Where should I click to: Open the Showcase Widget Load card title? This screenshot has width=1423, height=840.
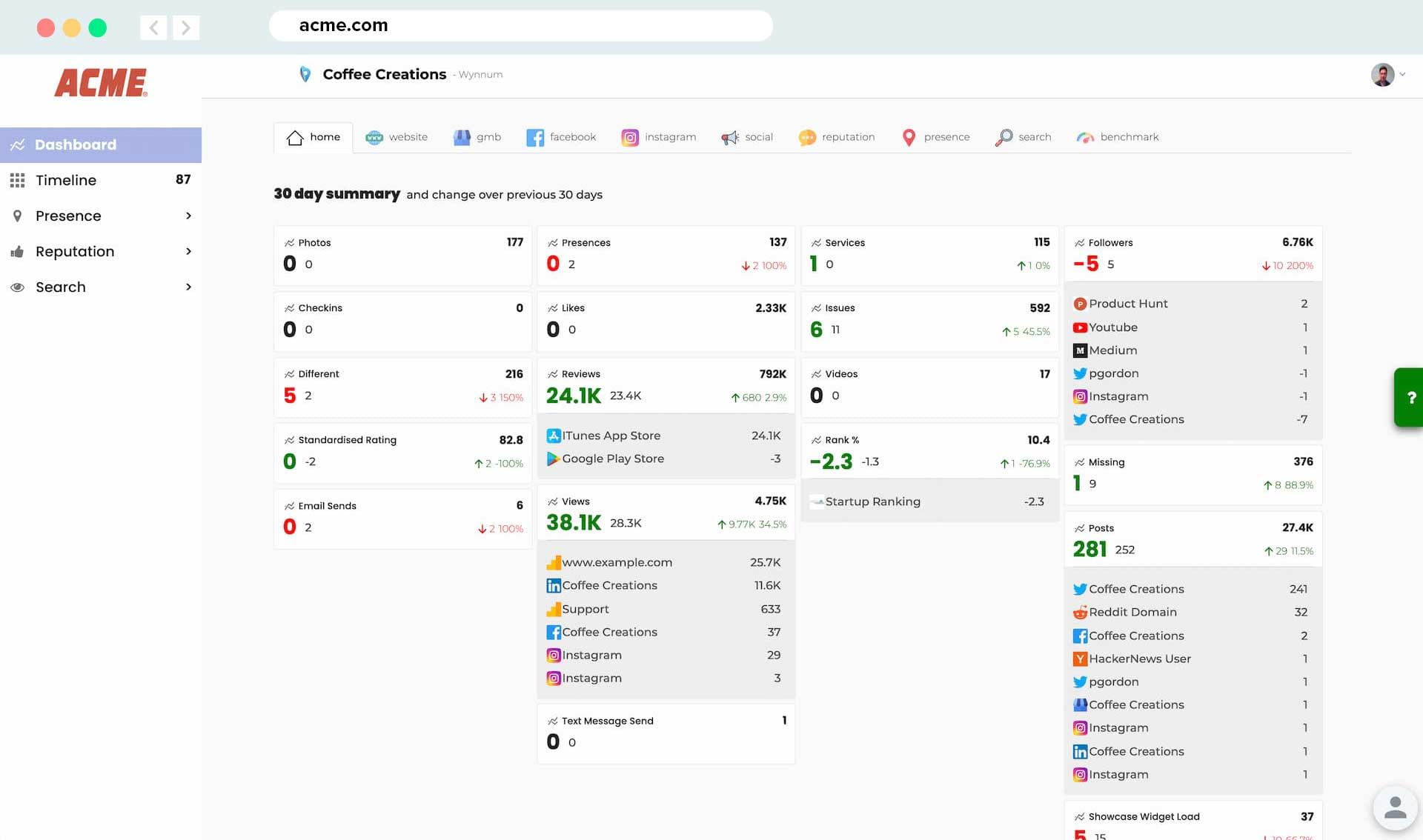[x=1144, y=816]
